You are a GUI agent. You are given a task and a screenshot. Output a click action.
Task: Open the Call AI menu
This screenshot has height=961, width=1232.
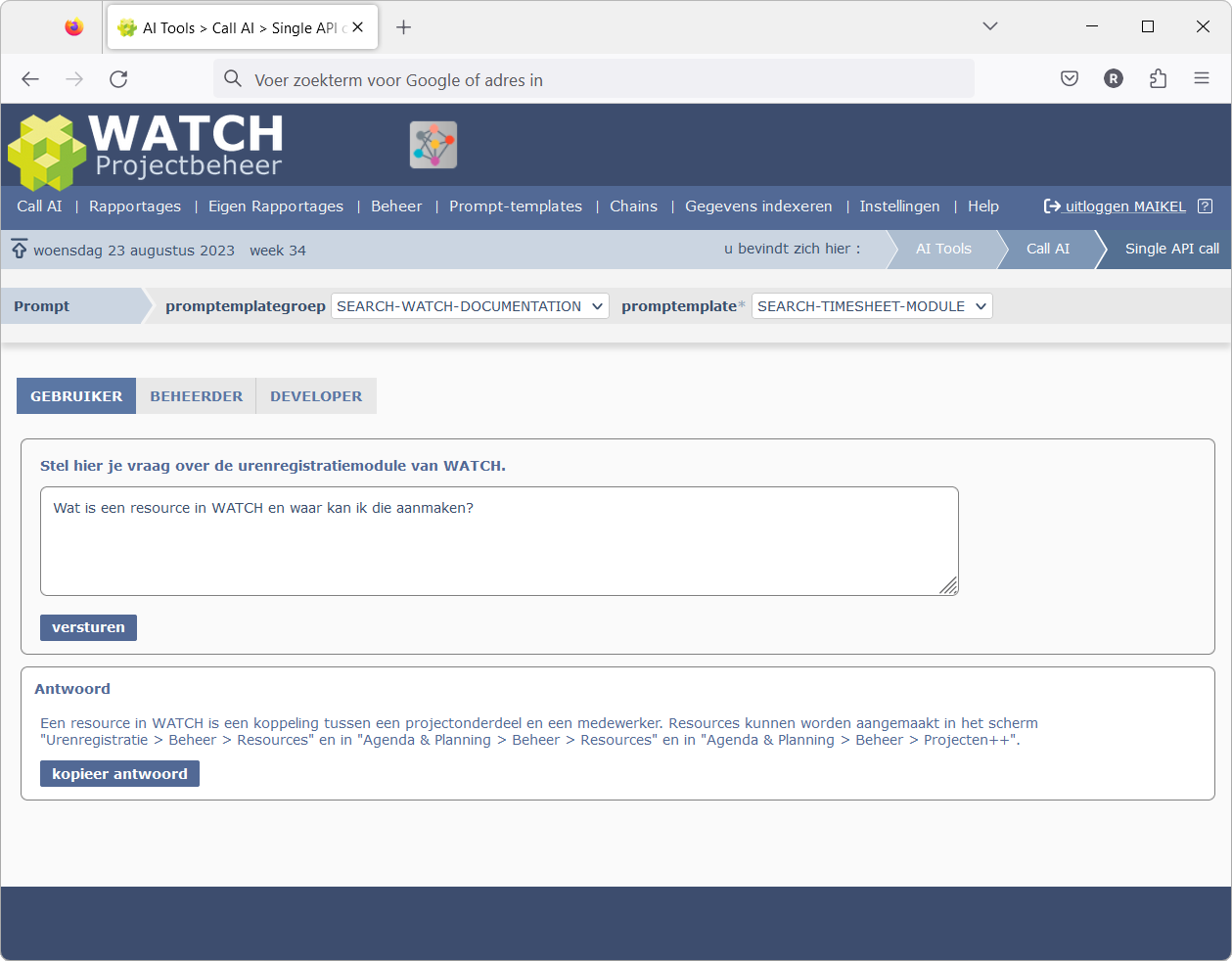[x=39, y=206]
